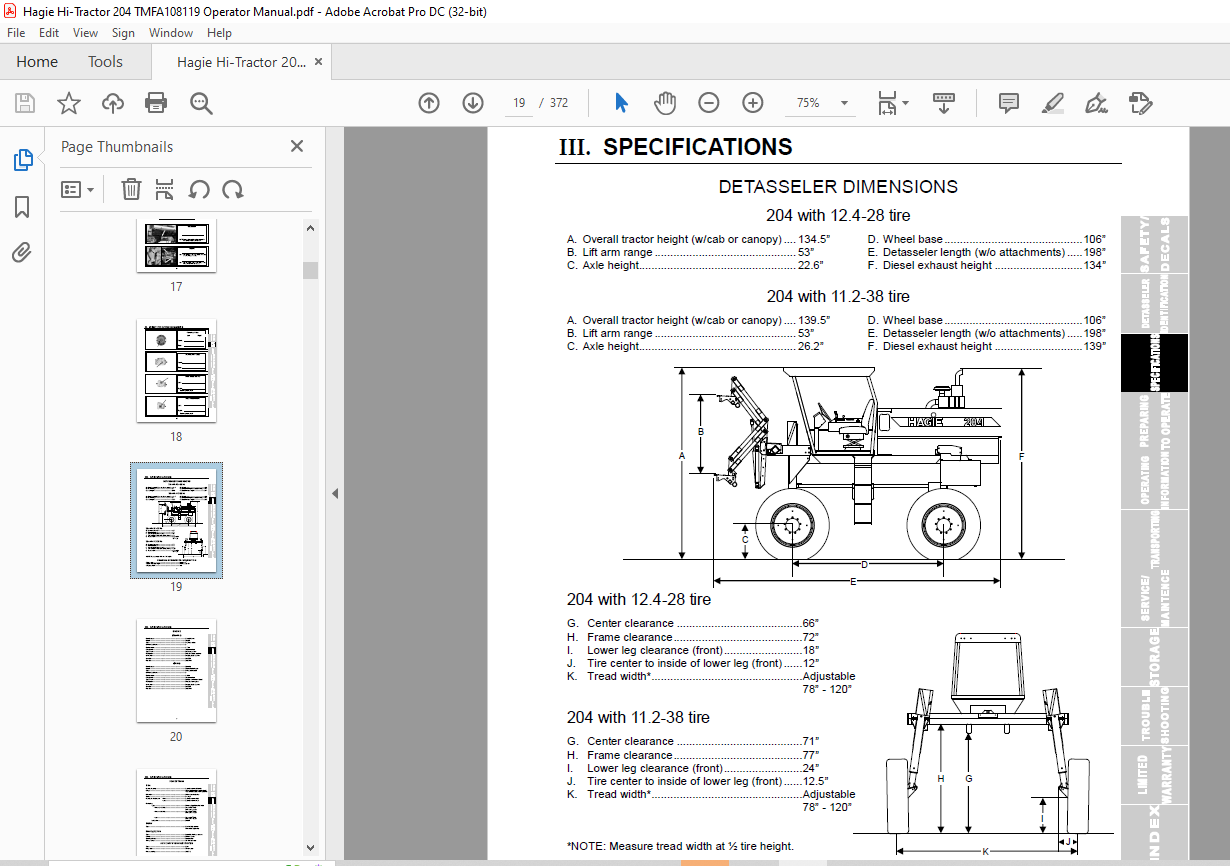Screen dimensions: 1230x866
Task: Open Bookmarks panel in left sidebar
Action: [22, 207]
